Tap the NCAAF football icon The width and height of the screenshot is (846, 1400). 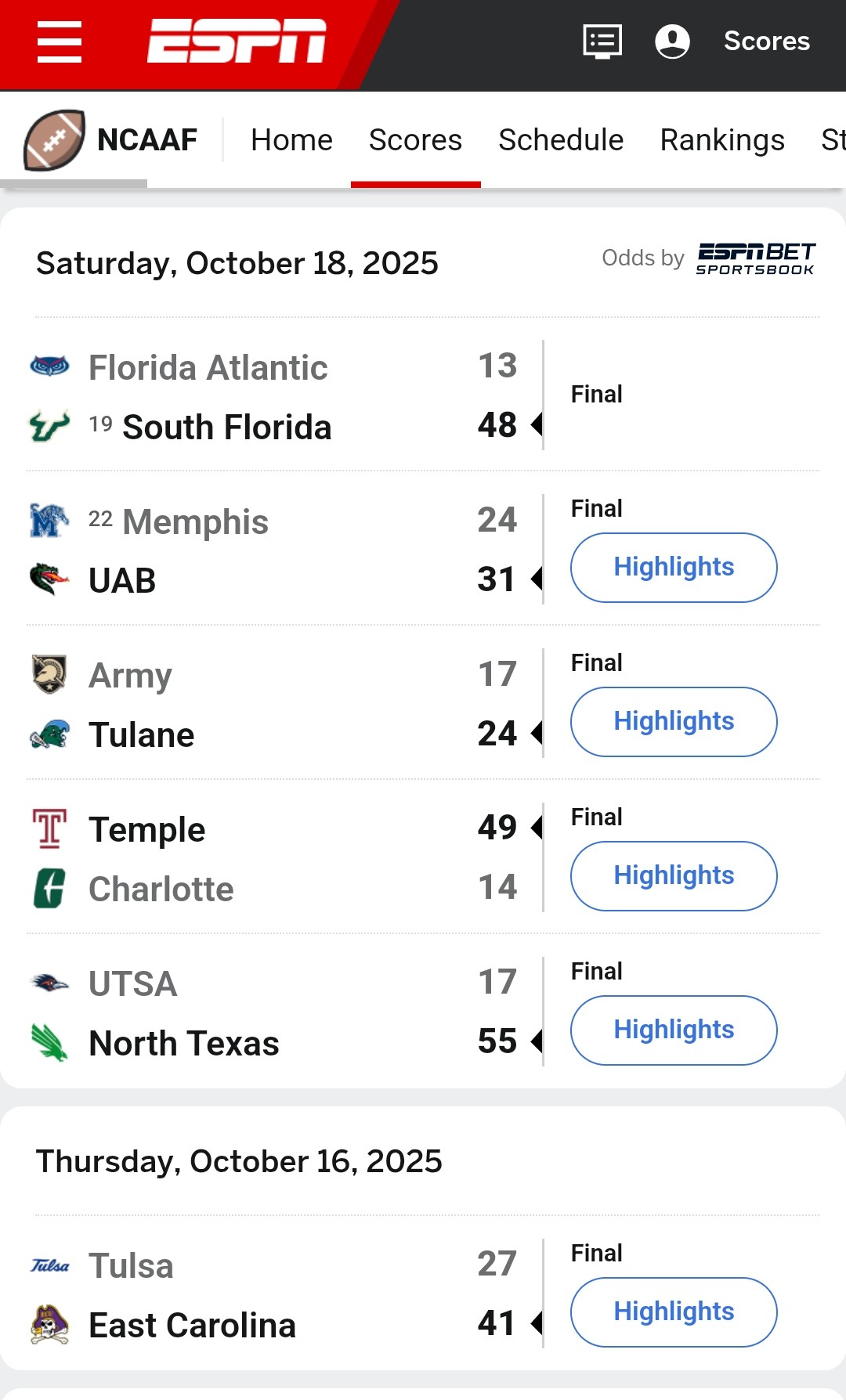click(x=54, y=140)
